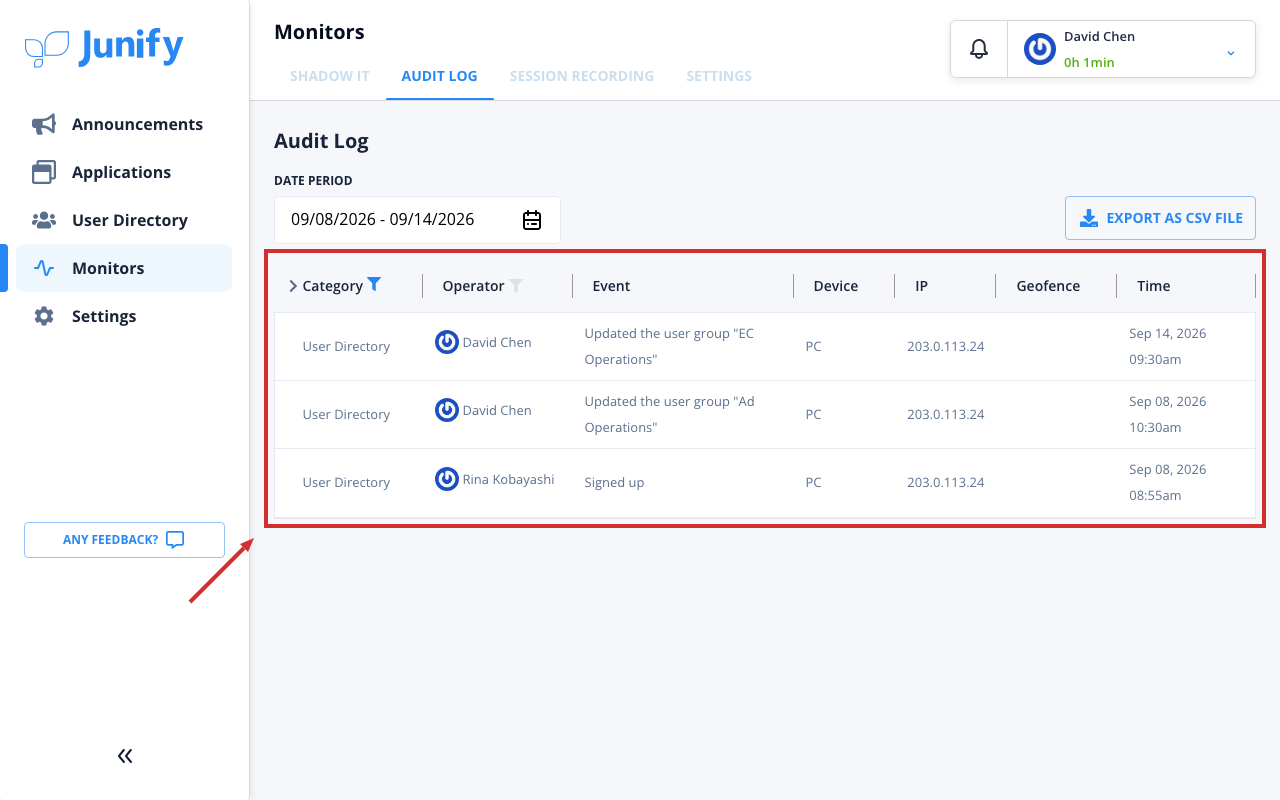Export the audit log as CSV file
This screenshot has width=1280, height=800.
pyautogui.click(x=1160, y=218)
